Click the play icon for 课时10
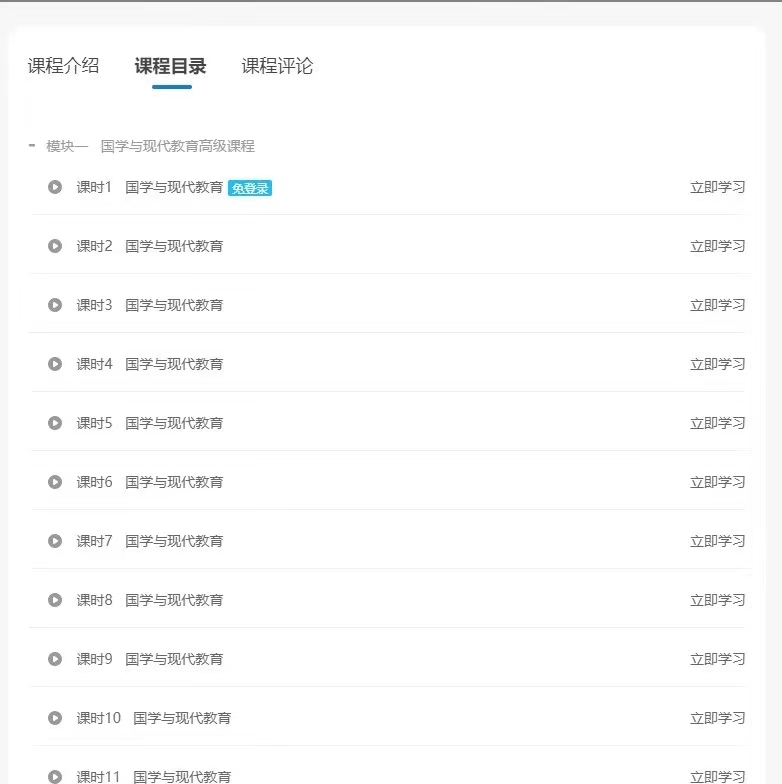 (x=55, y=718)
